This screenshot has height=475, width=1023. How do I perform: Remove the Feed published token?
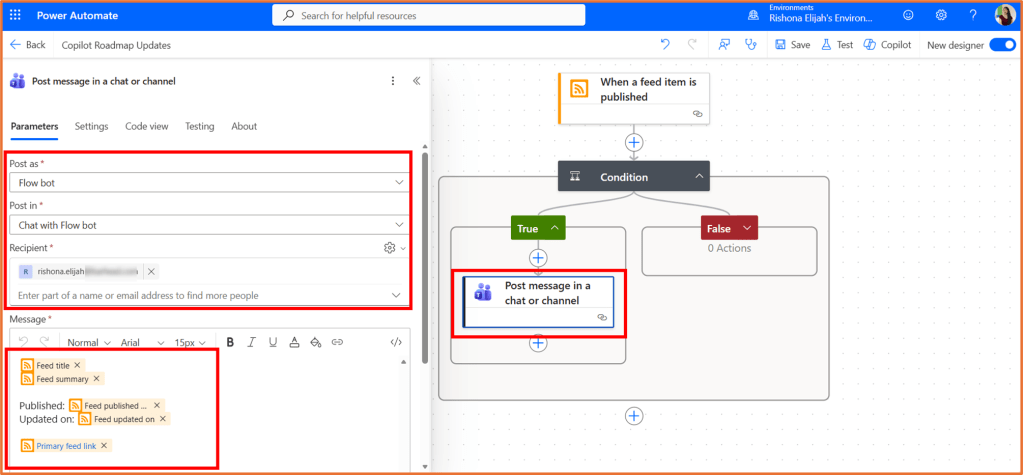pyautogui.click(x=157, y=405)
